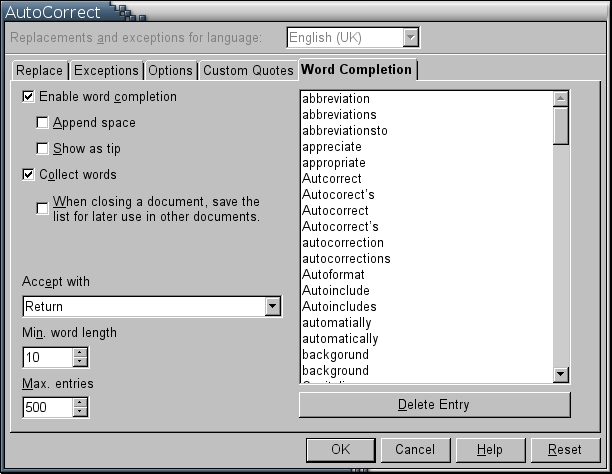Screen dimensions: 612x474
Task: Confirm the dialog with OK
Action: click(340, 450)
